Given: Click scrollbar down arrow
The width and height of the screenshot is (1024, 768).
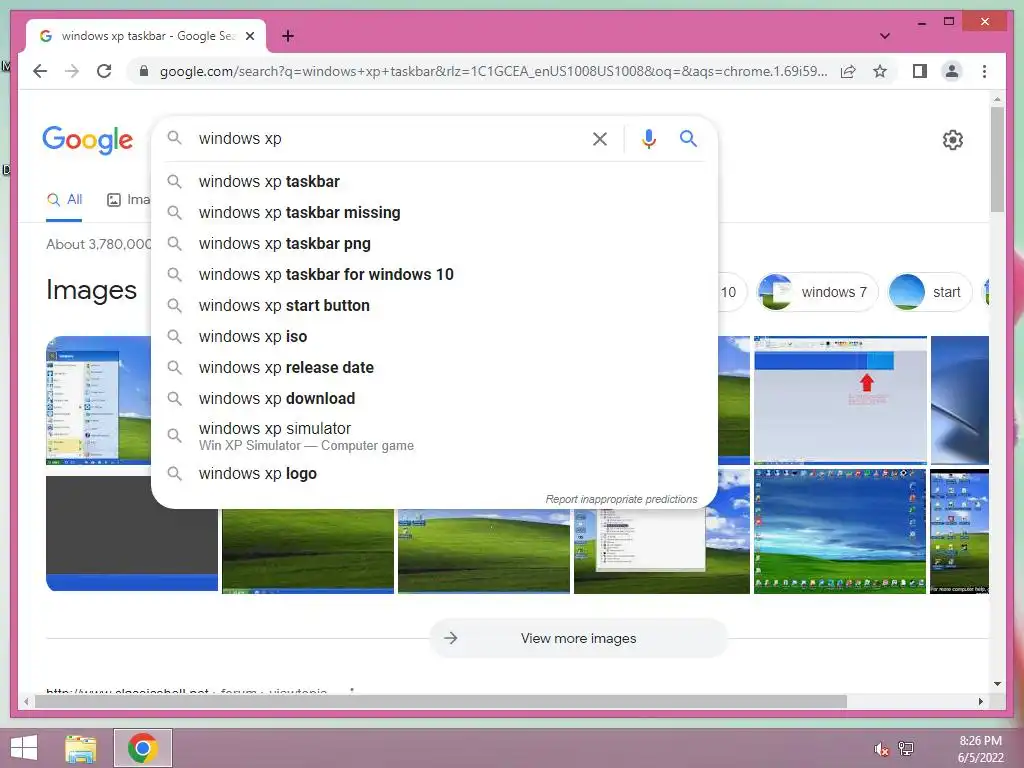Looking at the screenshot, I should coord(997,684).
